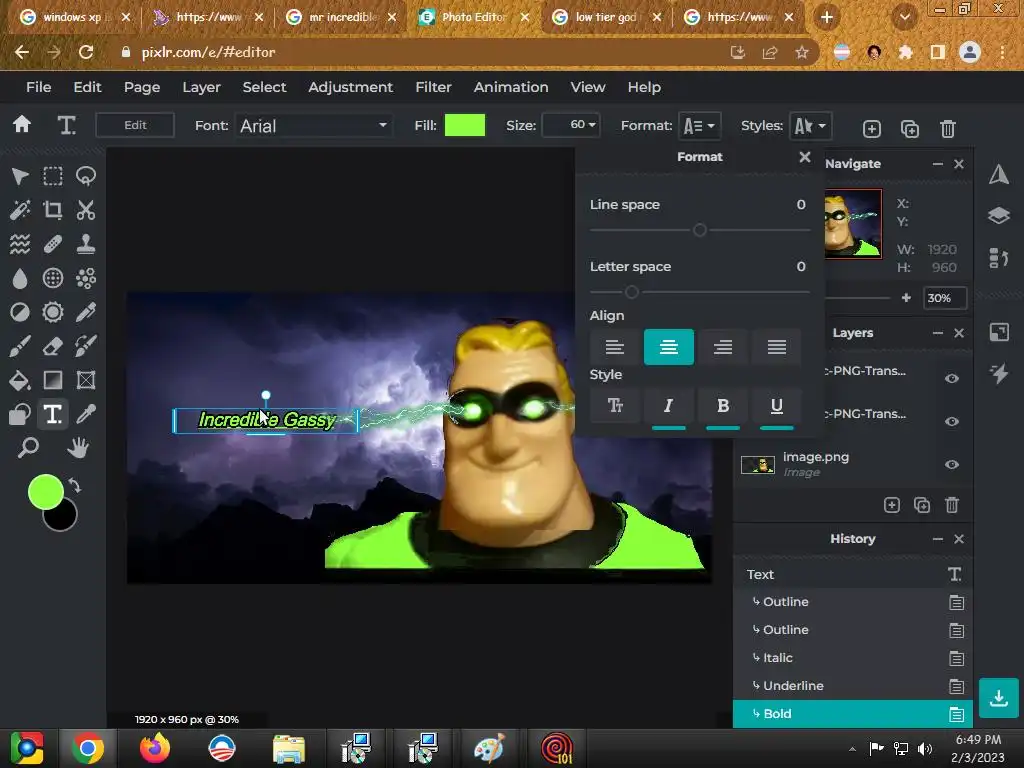1024x768 pixels.
Task: Click the download save button
Action: [x=999, y=698]
